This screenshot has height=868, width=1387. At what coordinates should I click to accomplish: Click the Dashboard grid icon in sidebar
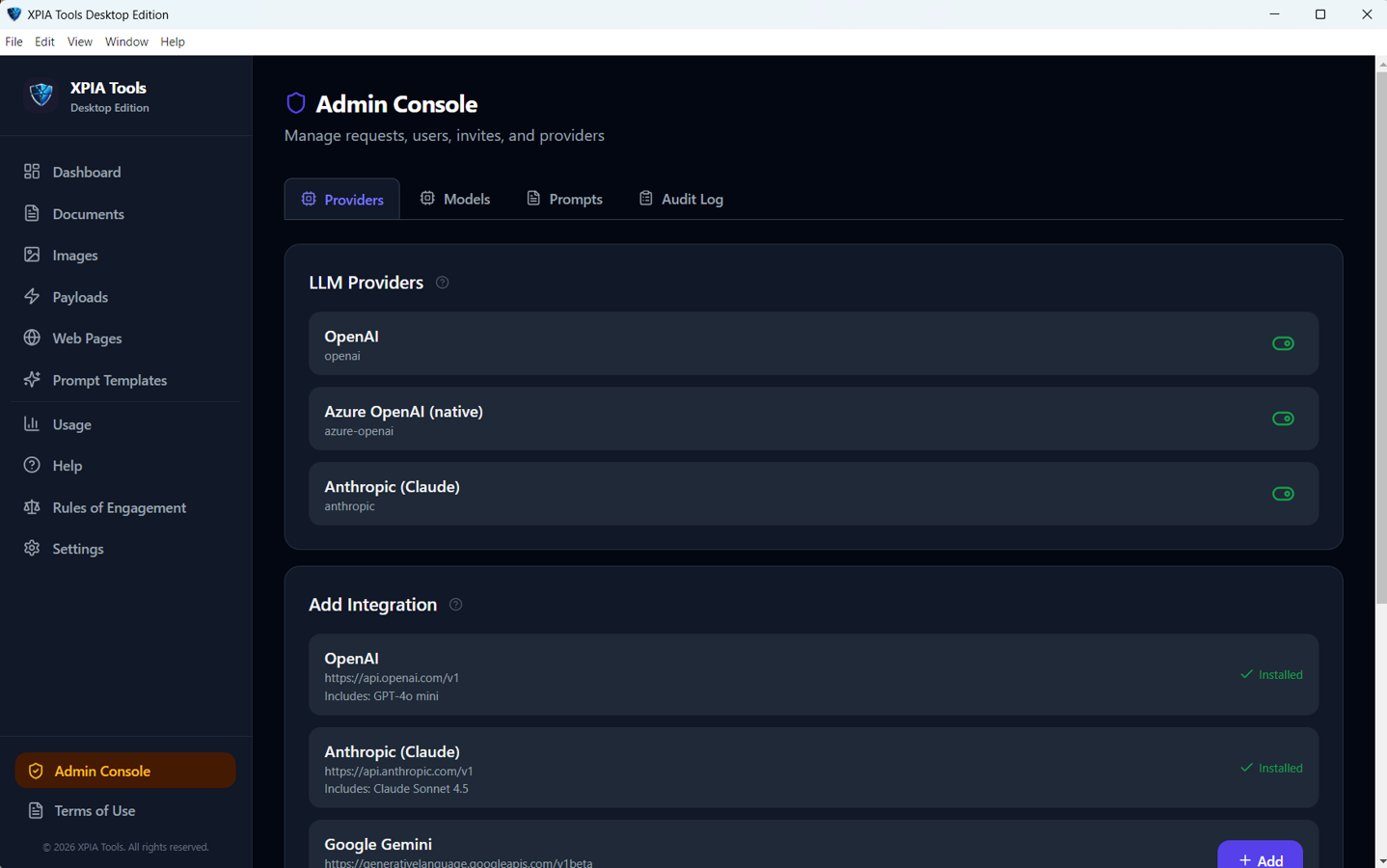click(32, 172)
